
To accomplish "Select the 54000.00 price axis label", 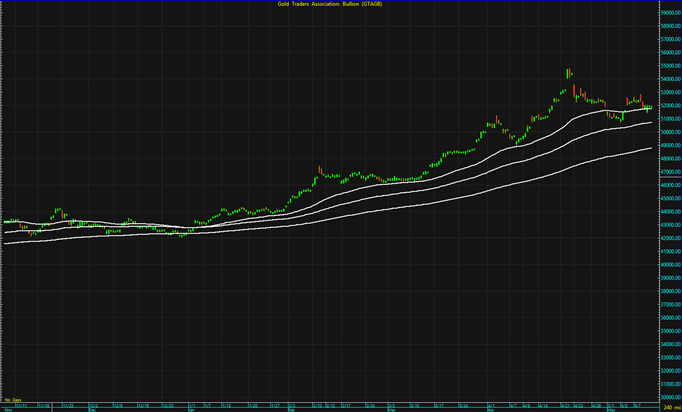I will pyautogui.click(x=669, y=79).
